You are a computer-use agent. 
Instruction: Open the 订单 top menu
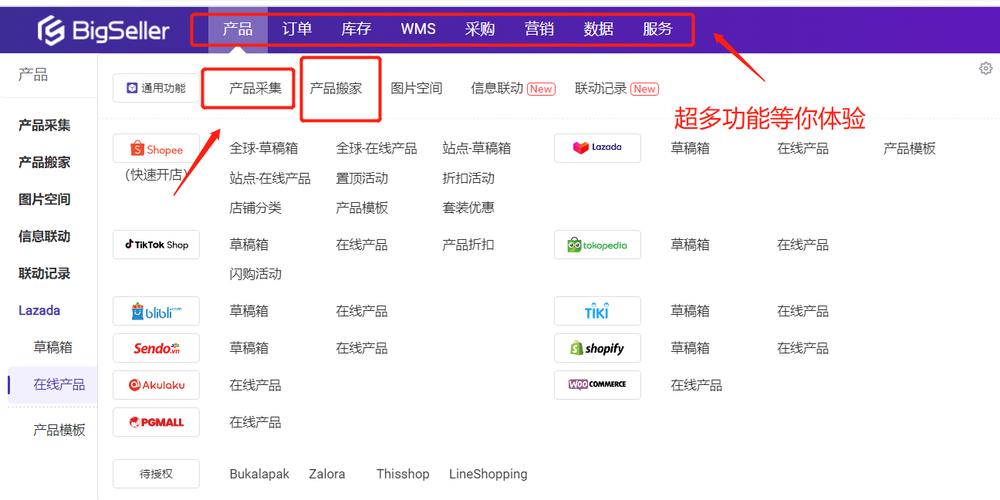click(297, 29)
